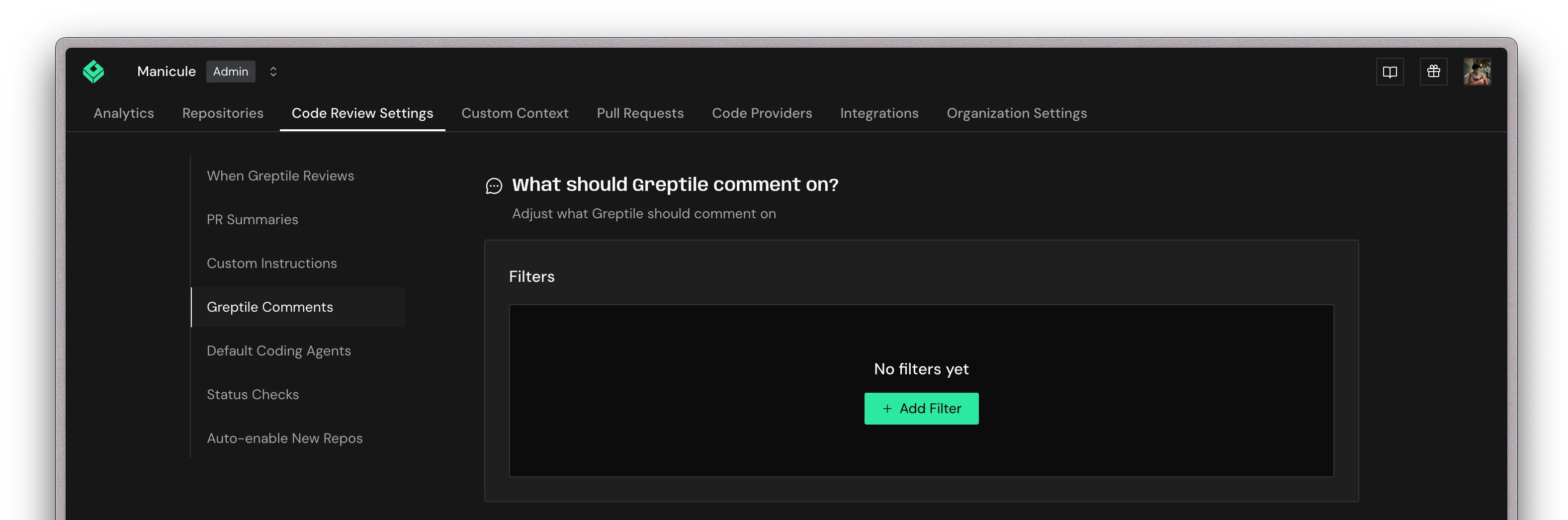This screenshot has height=520, width=1568.
Task: Click the Manicule organization name
Action: [166, 72]
